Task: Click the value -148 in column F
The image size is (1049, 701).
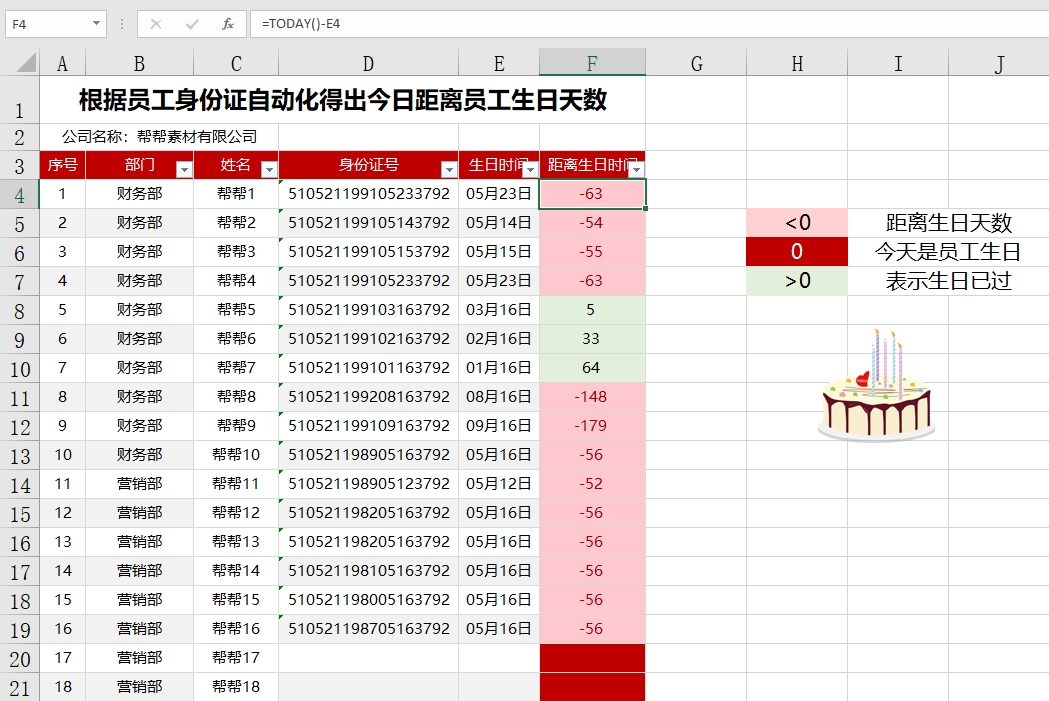Action: click(591, 397)
